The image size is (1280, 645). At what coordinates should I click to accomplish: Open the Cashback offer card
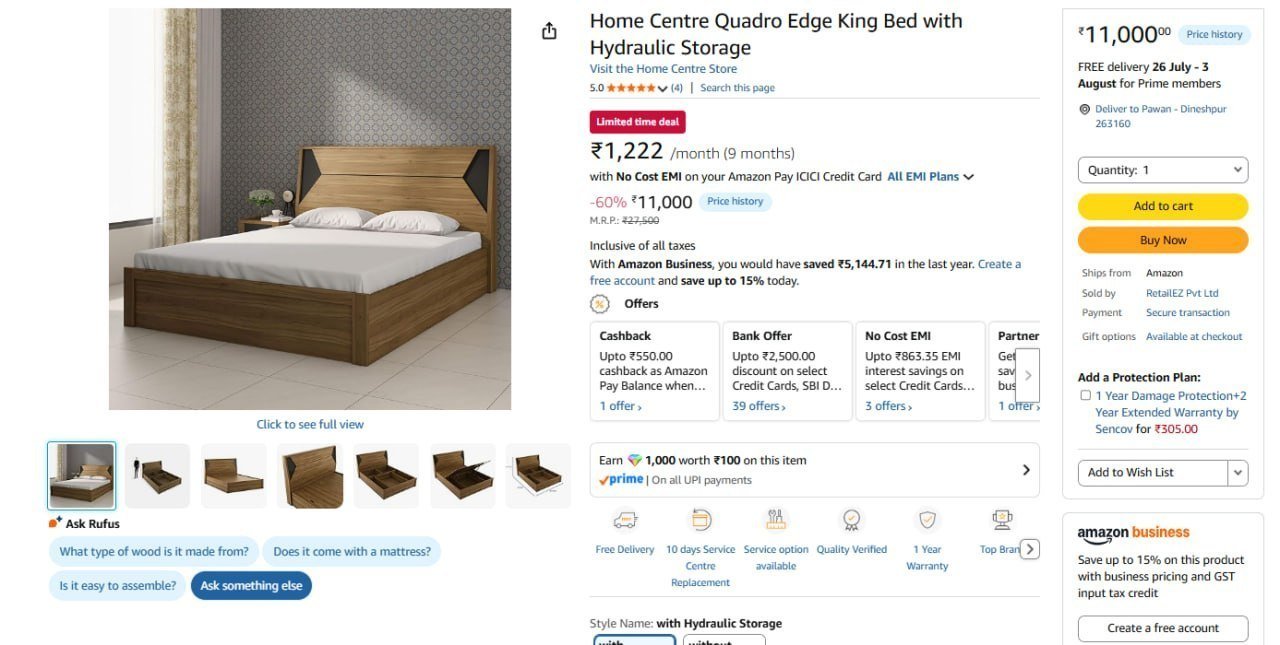pos(654,371)
